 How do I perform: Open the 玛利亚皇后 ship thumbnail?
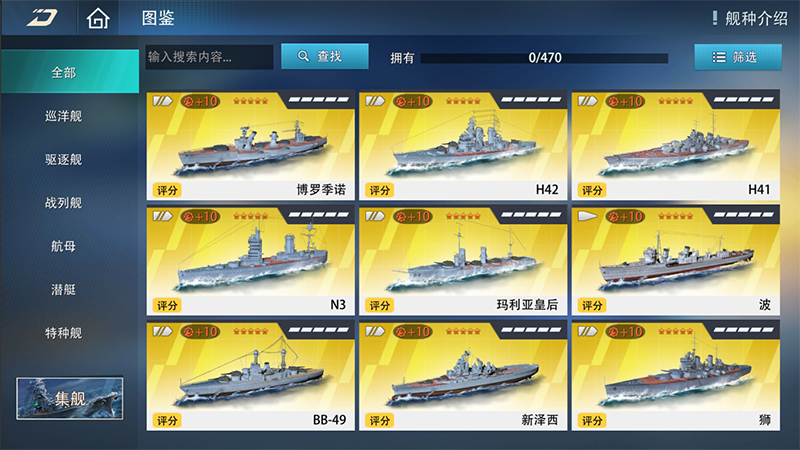(463, 260)
